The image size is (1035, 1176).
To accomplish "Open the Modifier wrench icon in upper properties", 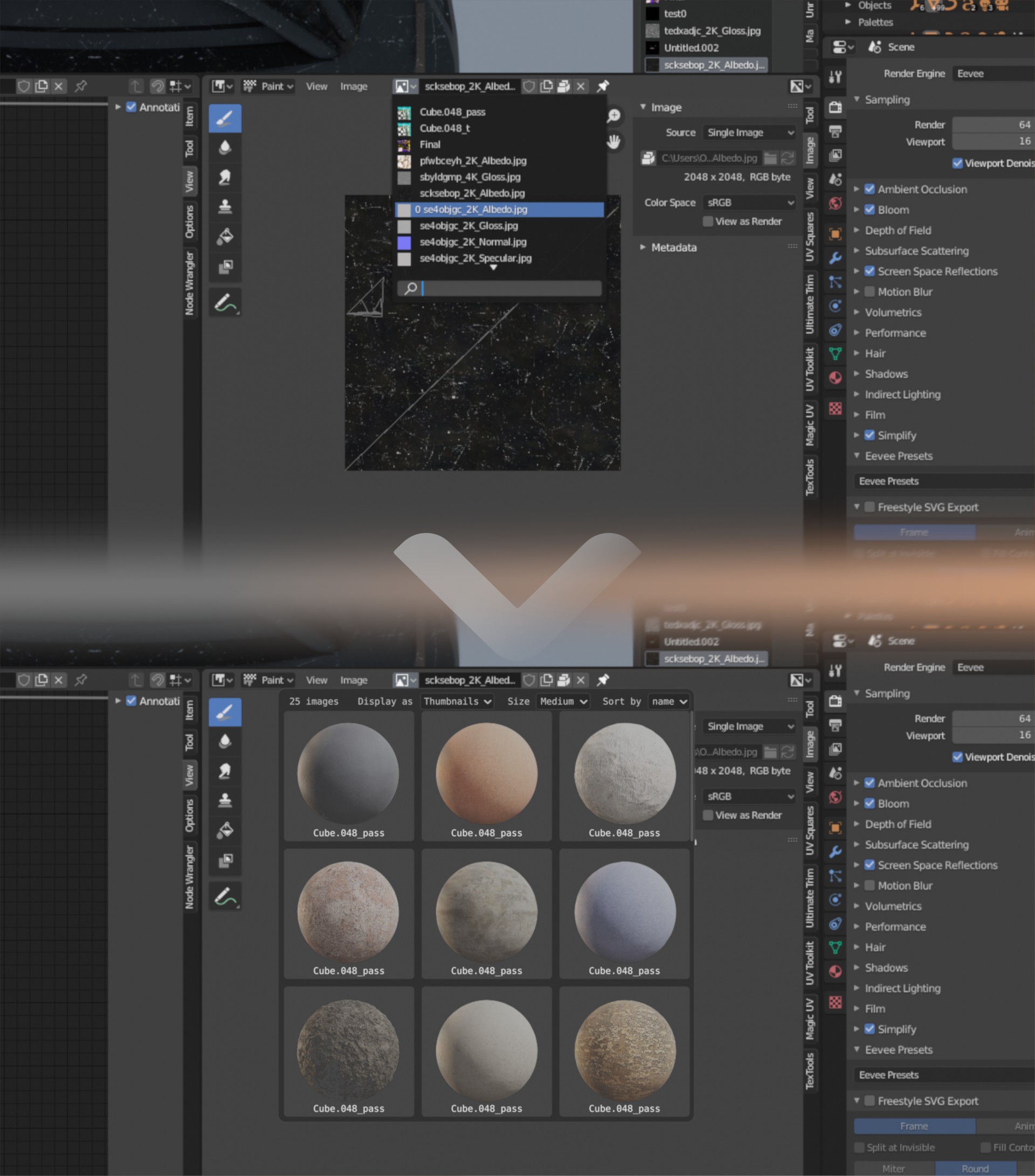I will click(835, 258).
